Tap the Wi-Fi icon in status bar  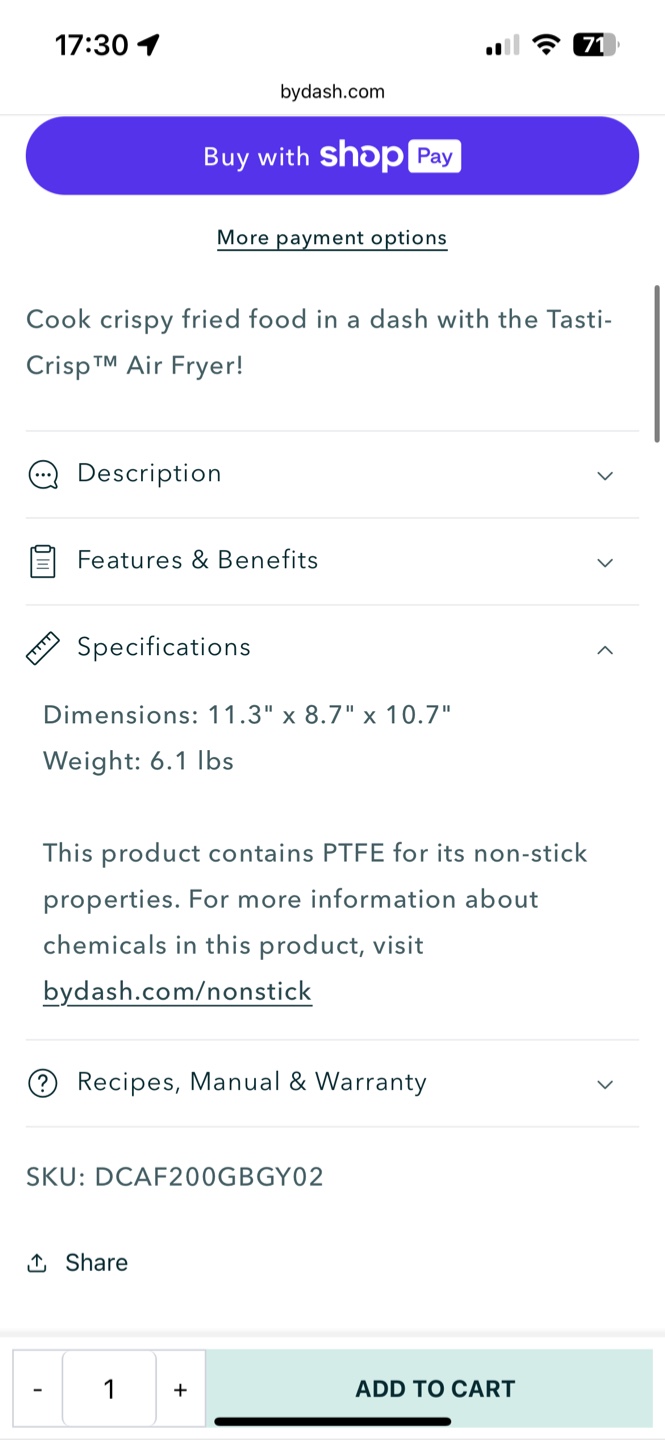(545, 45)
